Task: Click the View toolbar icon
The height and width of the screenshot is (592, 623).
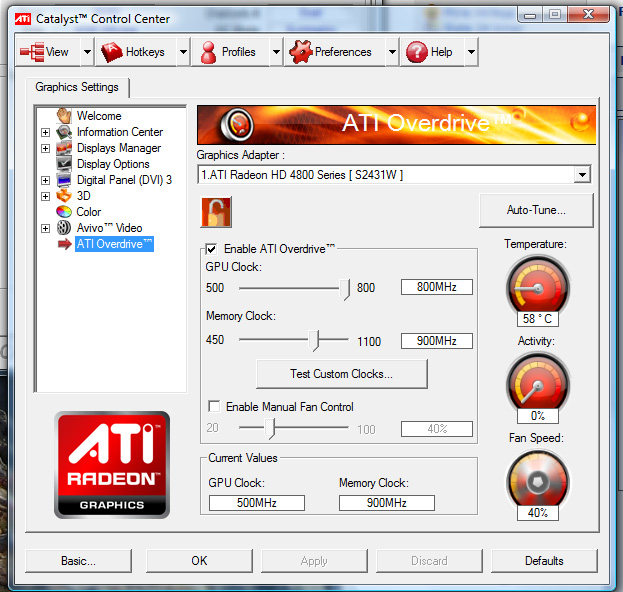Action: point(32,52)
